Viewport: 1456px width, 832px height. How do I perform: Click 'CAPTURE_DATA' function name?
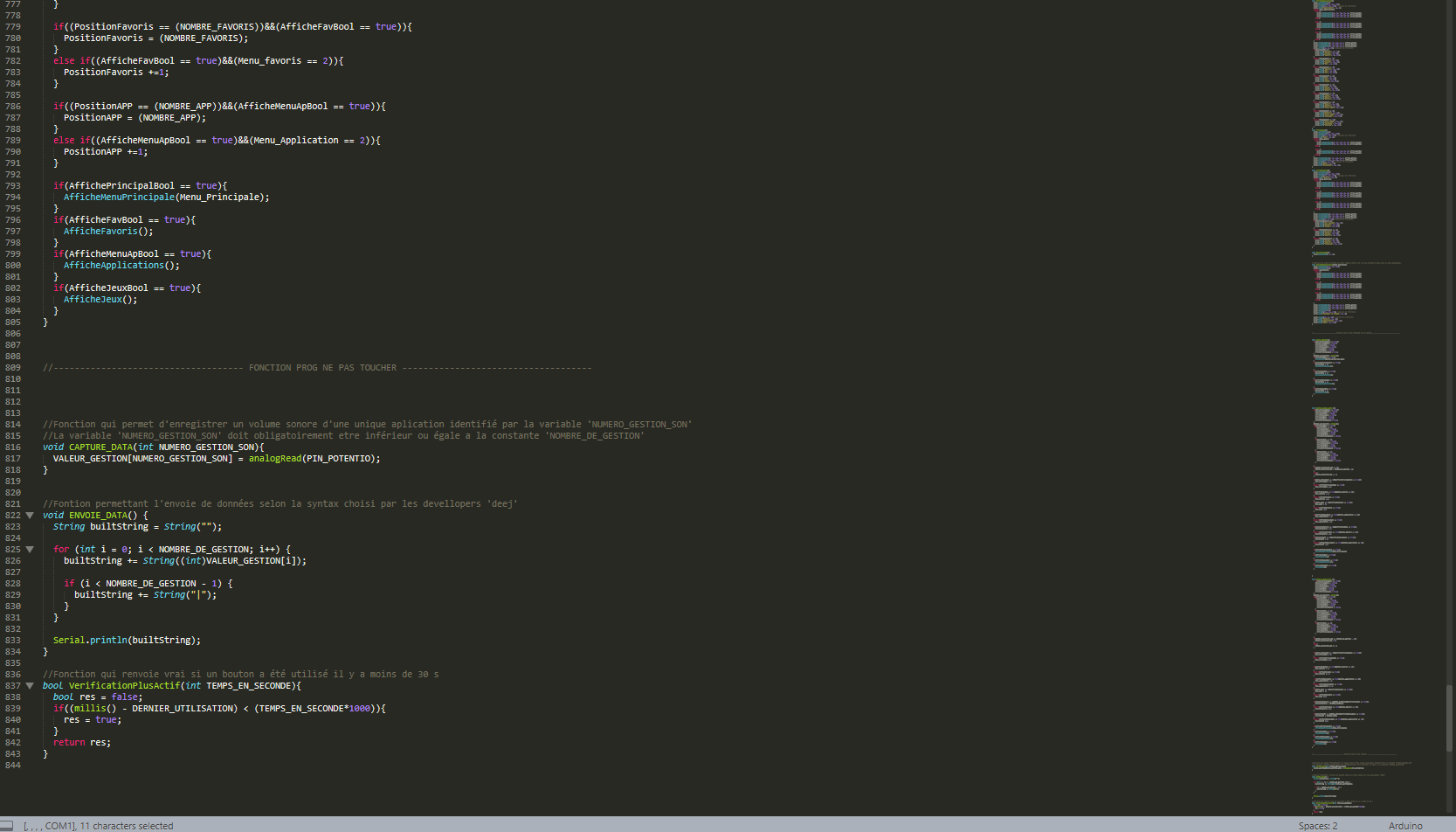click(100, 447)
